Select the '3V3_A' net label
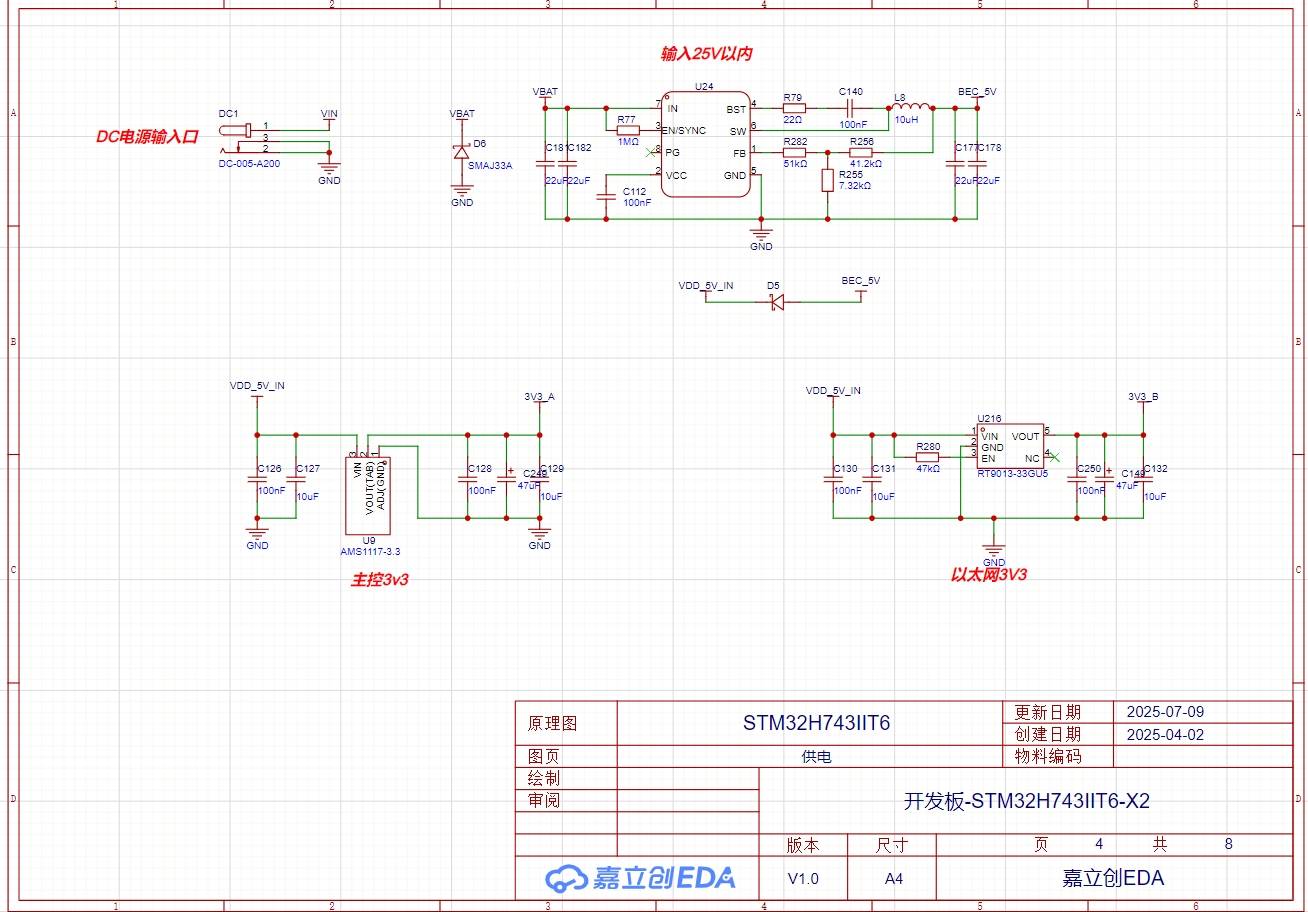This screenshot has width=1308, height=912. [x=539, y=396]
